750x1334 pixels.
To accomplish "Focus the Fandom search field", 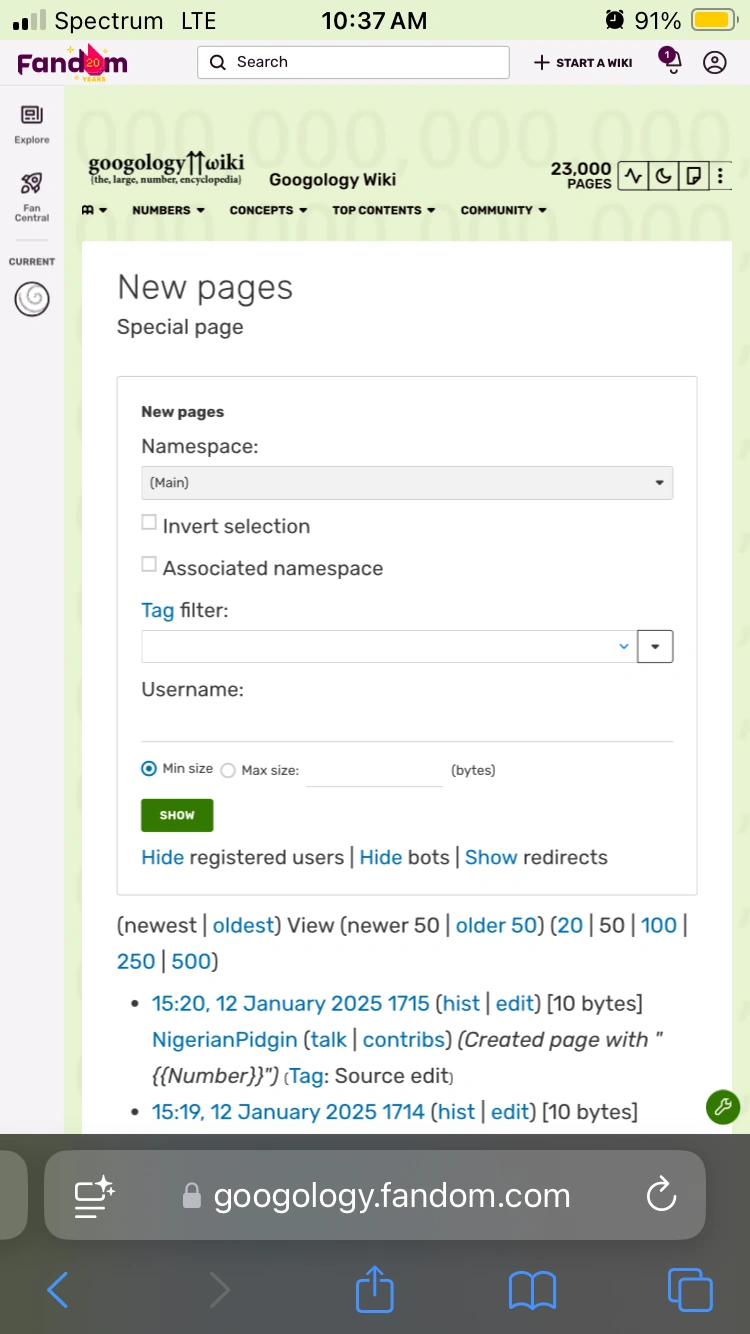I will coord(353,62).
